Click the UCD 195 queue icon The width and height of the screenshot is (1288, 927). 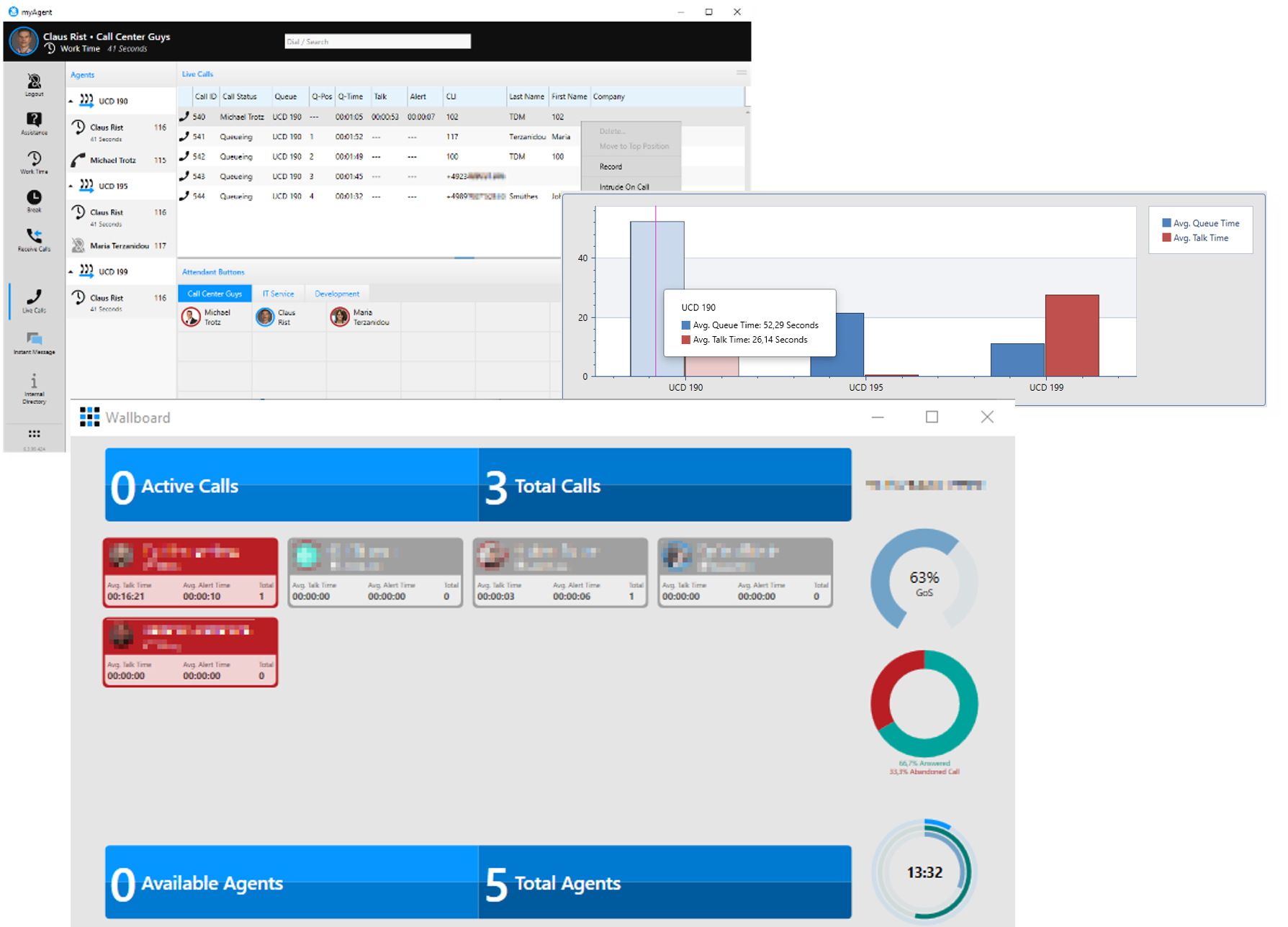click(x=86, y=186)
